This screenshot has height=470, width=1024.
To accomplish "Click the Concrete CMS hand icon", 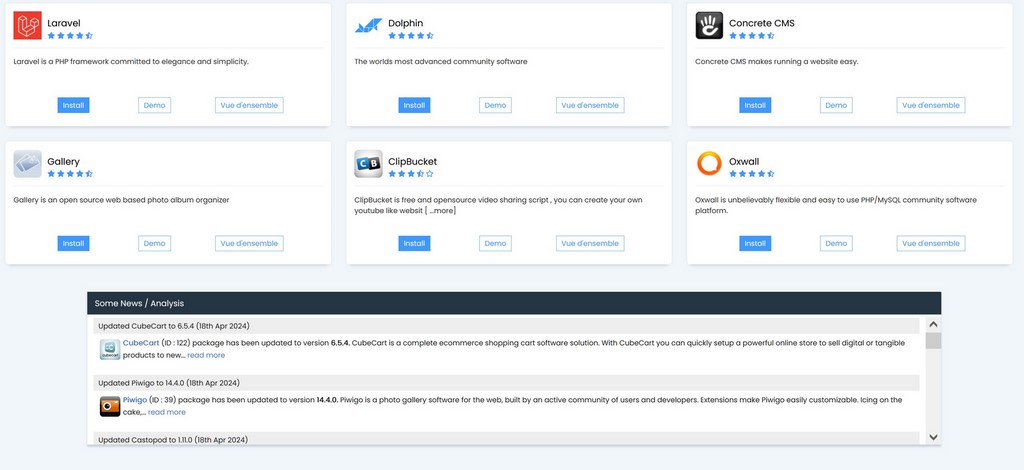I will click(709, 26).
